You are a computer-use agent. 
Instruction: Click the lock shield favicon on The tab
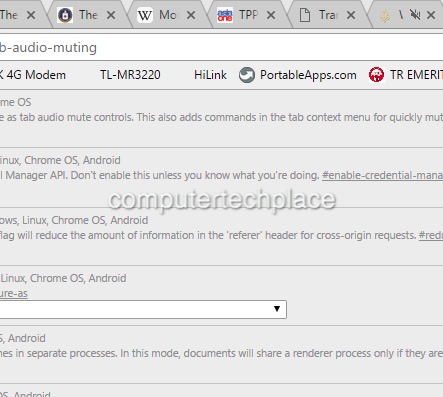tap(65, 15)
